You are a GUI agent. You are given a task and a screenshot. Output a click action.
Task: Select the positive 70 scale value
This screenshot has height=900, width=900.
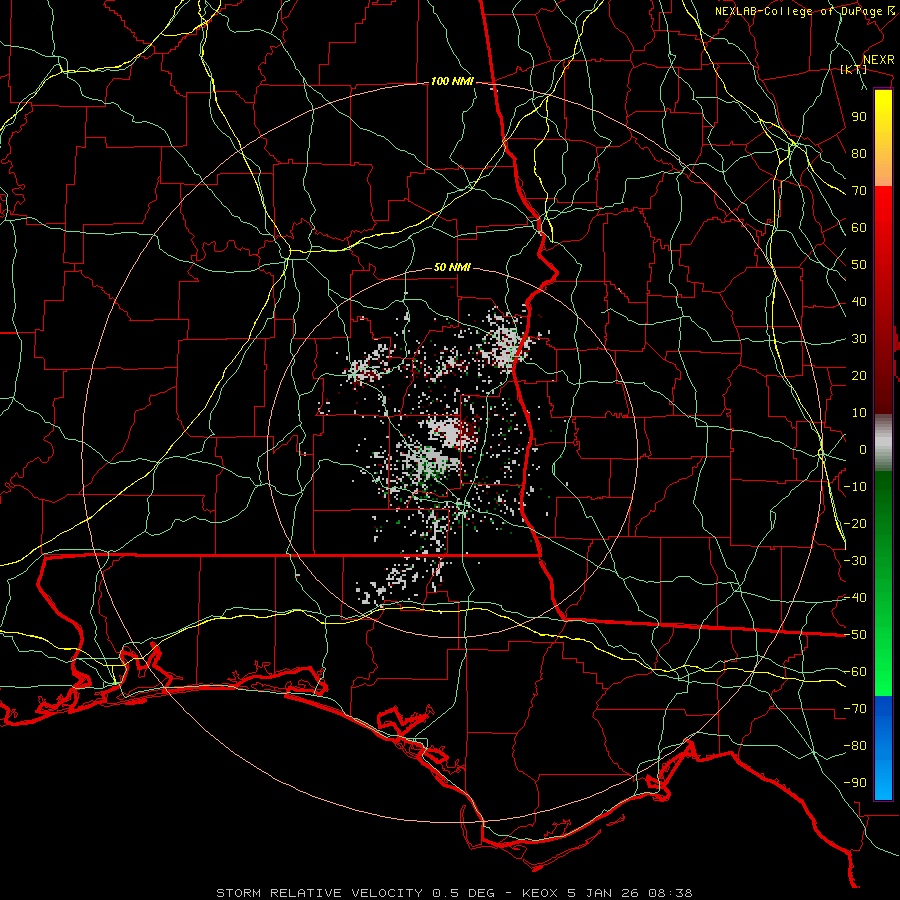859,191
